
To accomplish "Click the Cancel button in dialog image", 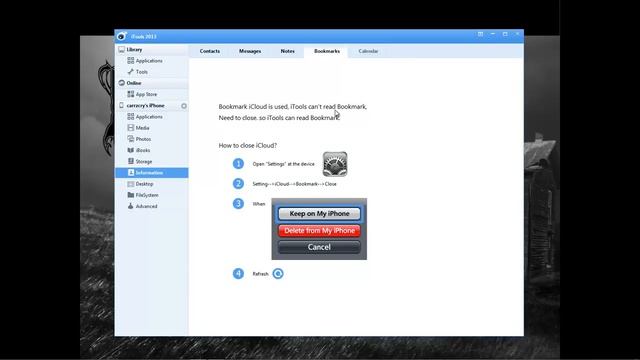I will click(319, 247).
